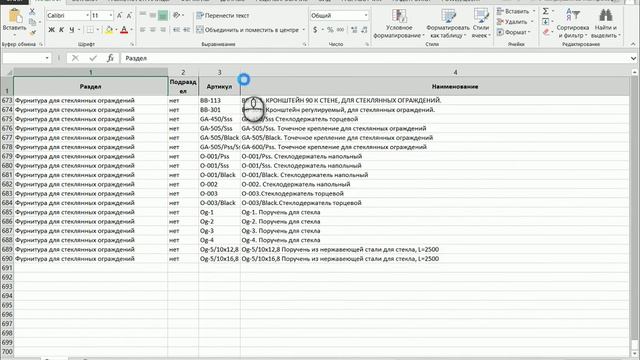The height and width of the screenshot is (360, 640).
Task: Click Объединить и поместить в центре
Action: tap(248, 30)
